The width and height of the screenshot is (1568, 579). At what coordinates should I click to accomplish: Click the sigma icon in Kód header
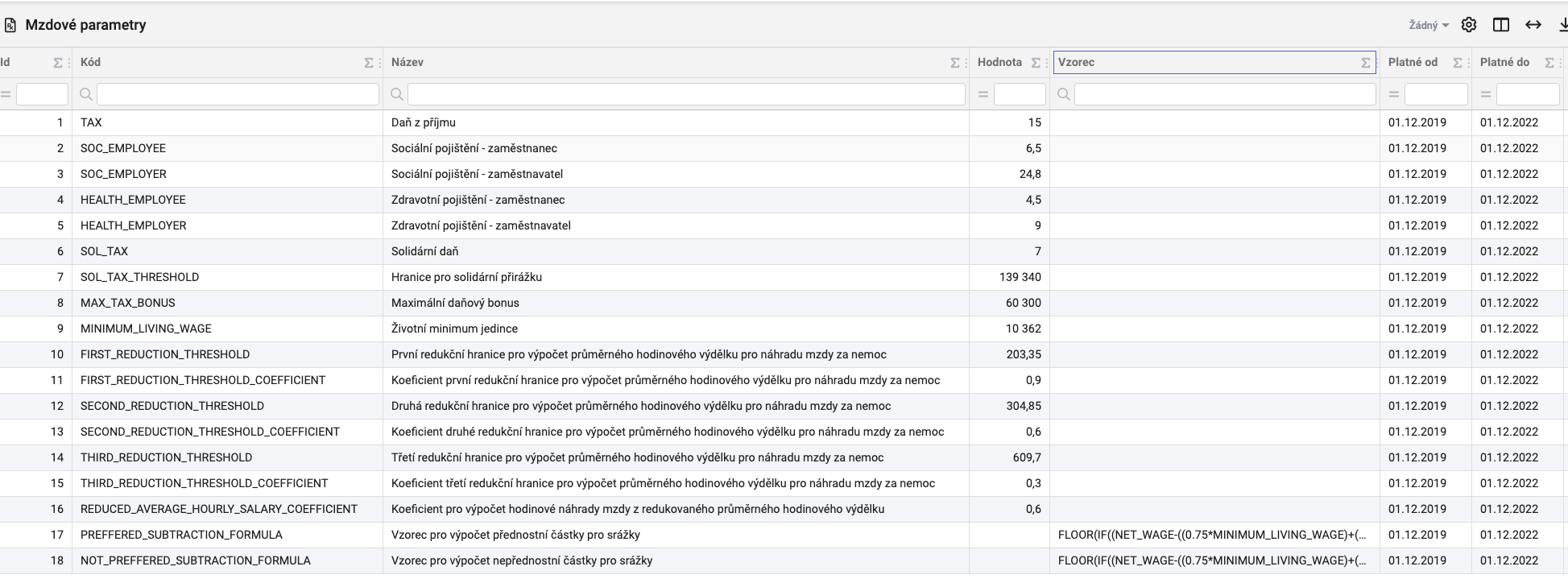[x=369, y=63]
